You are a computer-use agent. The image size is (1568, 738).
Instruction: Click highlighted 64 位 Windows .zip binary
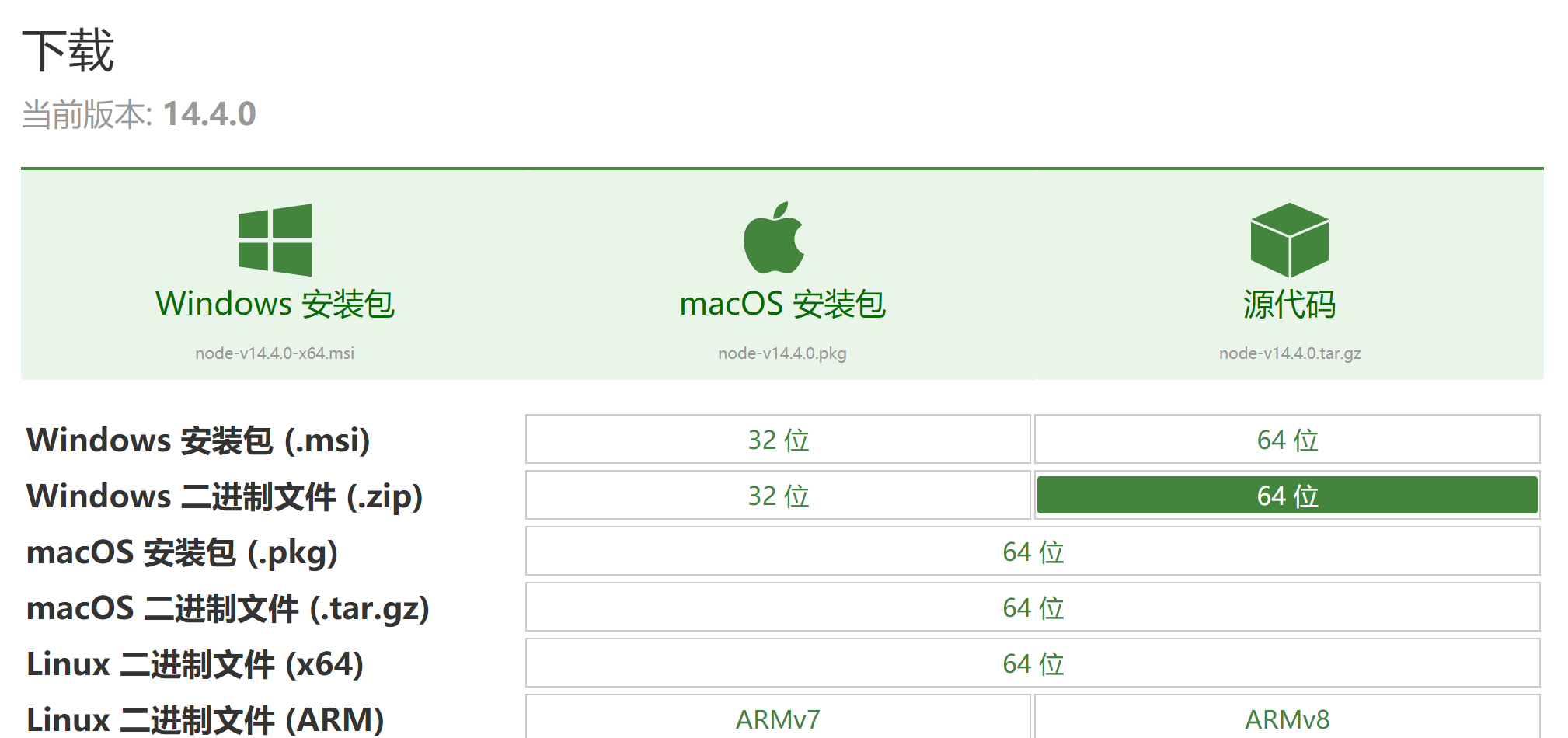[1287, 496]
